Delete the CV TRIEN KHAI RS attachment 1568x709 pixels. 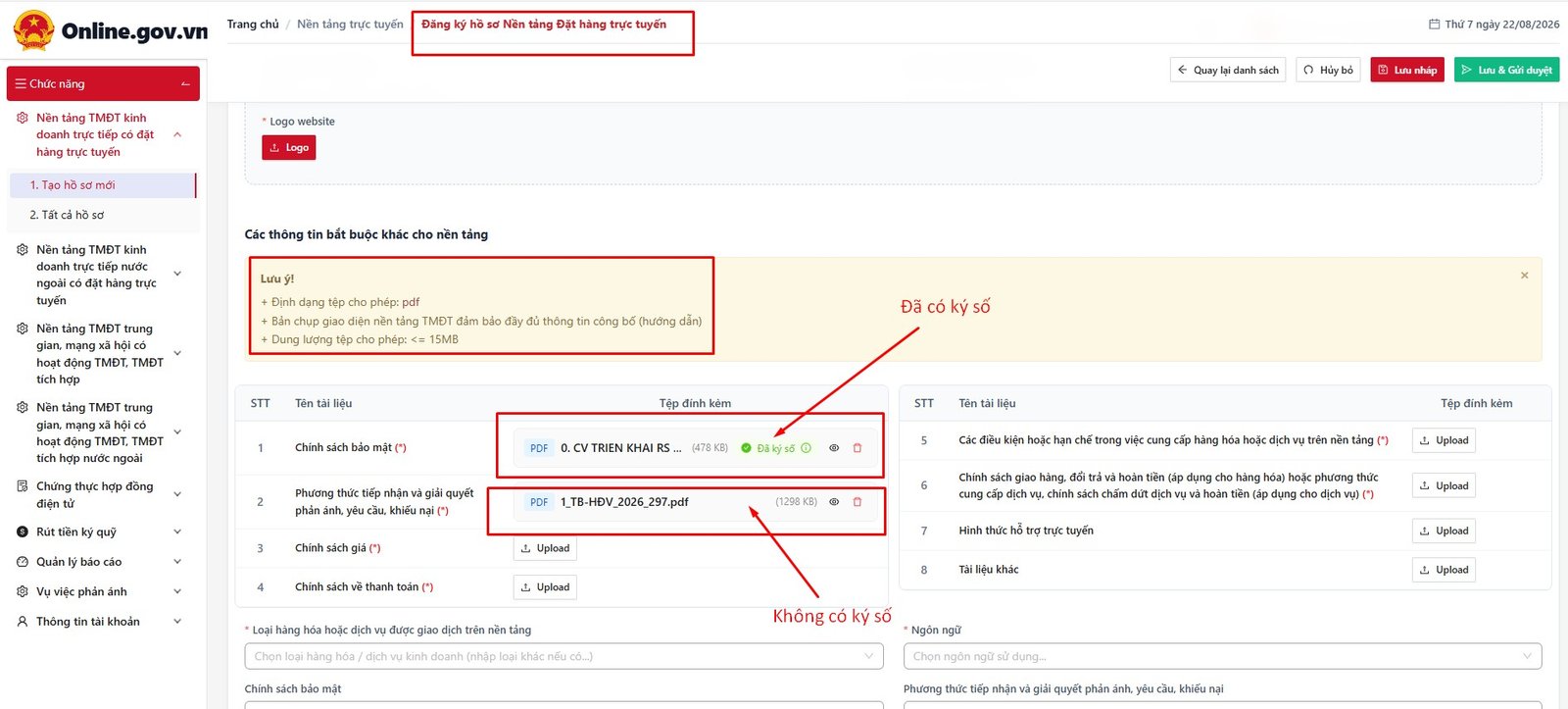tap(857, 448)
